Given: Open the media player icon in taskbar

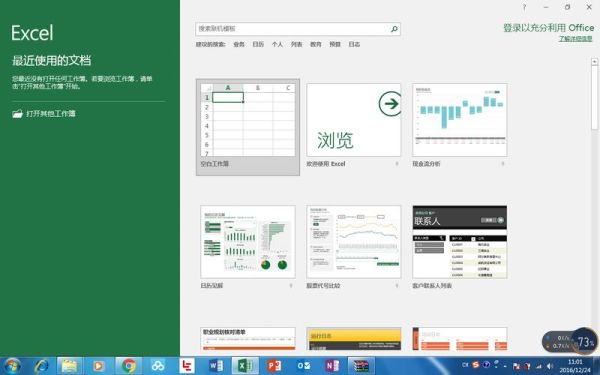Looking at the screenshot, I should tap(98, 366).
